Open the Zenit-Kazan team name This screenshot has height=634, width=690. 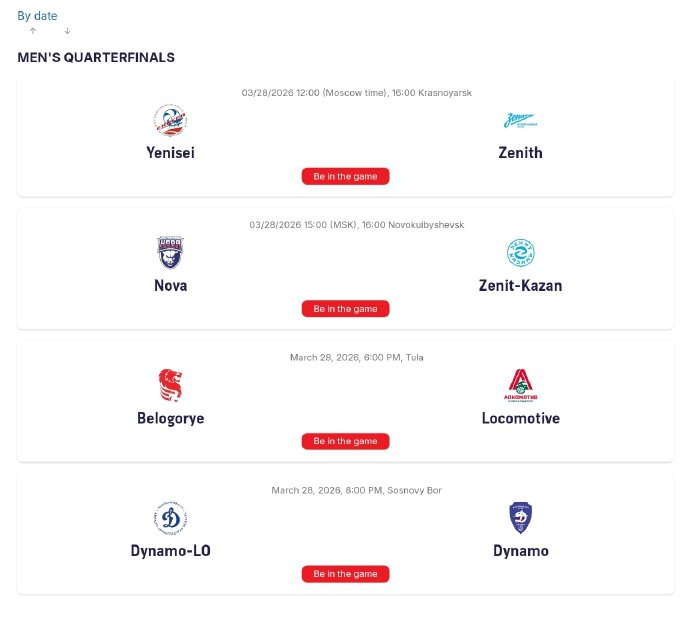(x=520, y=286)
